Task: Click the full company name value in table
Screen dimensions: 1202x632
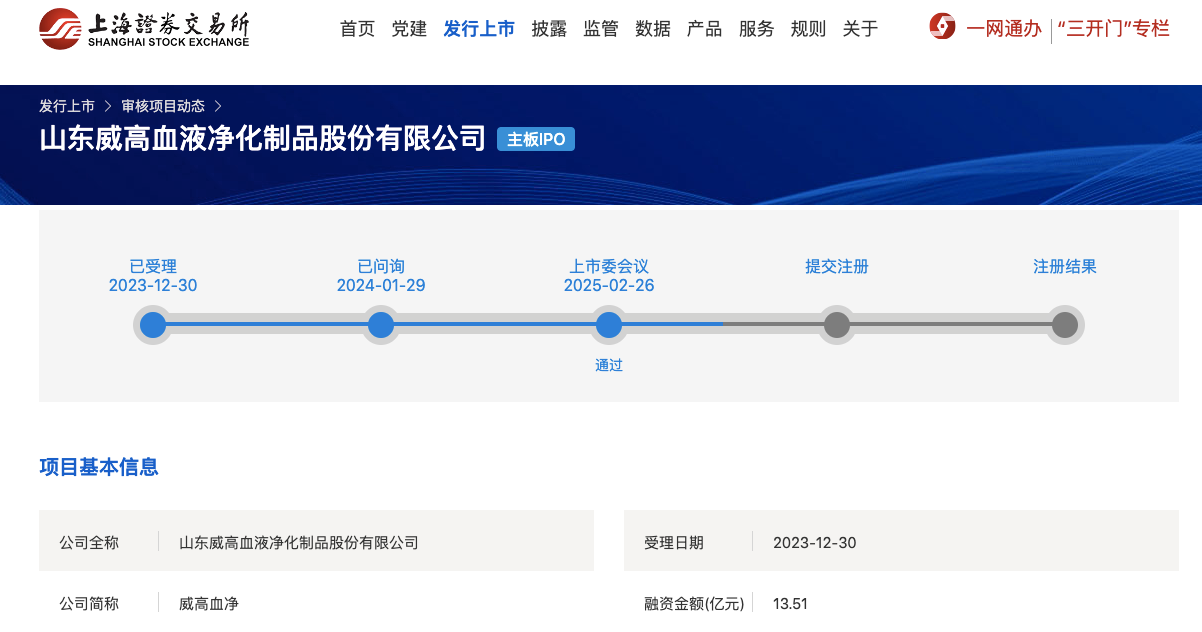Action: pos(299,543)
